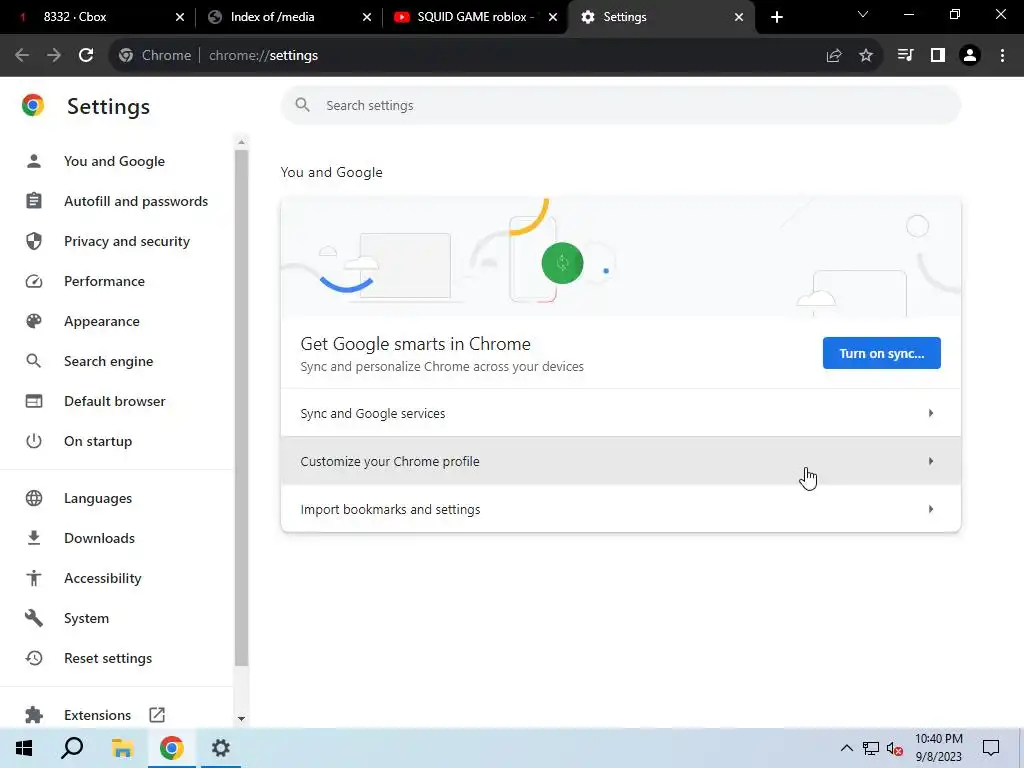The width and height of the screenshot is (1024, 768).
Task: Open the media controls icon in toolbar
Action: coord(905,56)
